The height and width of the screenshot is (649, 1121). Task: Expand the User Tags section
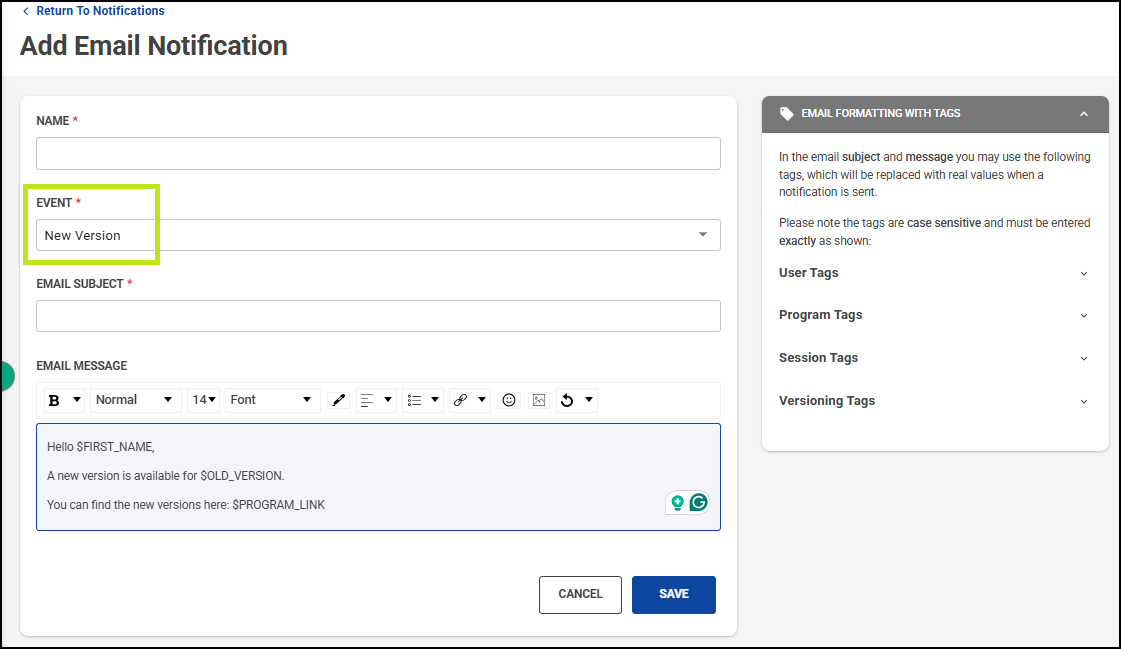click(x=934, y=273)
